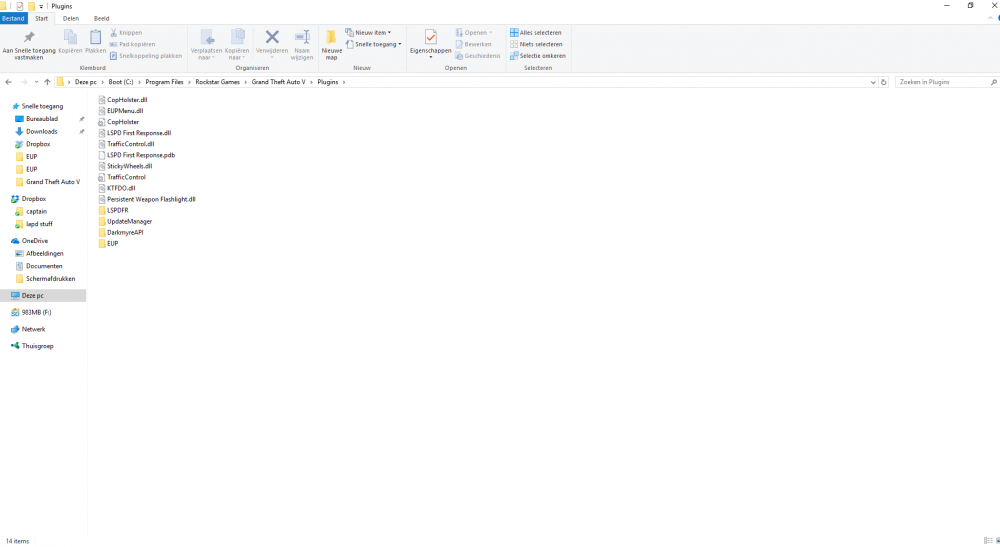The height and width of the screenshot is (547, 1000).
Task: Switch to the Delen ribbon tab
Action: (x=71, y=18)
